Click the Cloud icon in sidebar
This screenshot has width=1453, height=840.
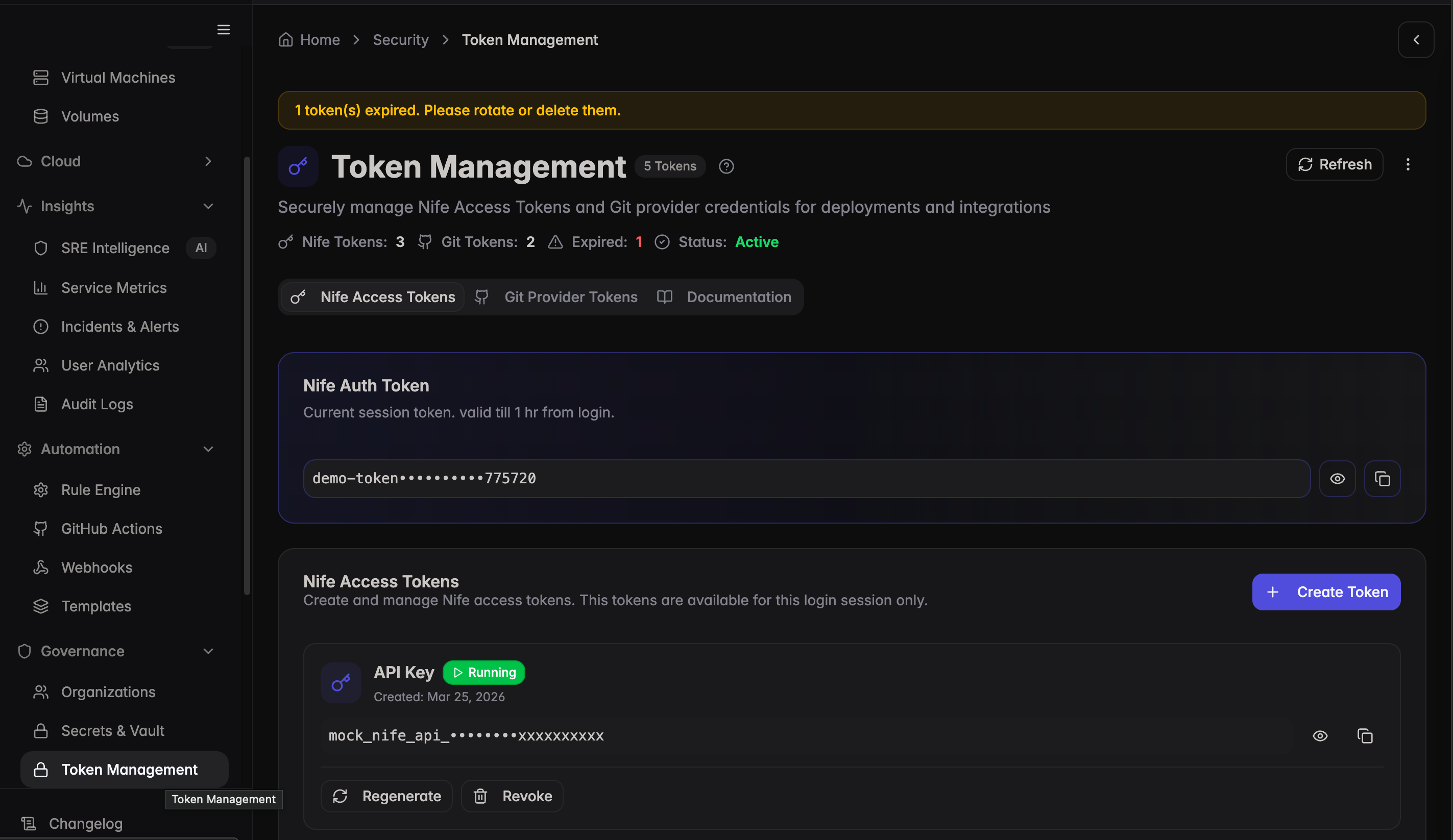(24, 161)
